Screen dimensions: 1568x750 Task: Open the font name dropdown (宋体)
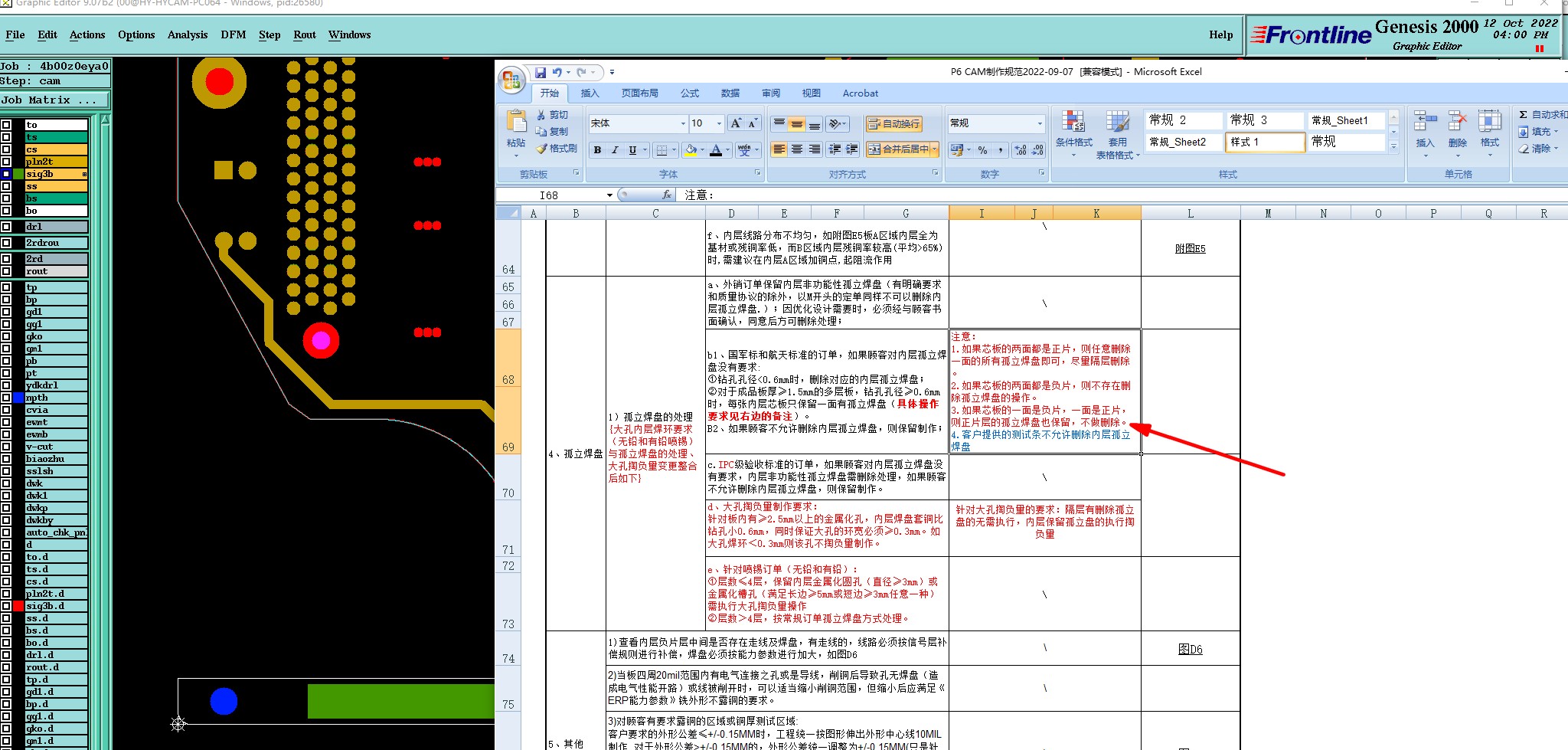[683, 123]
